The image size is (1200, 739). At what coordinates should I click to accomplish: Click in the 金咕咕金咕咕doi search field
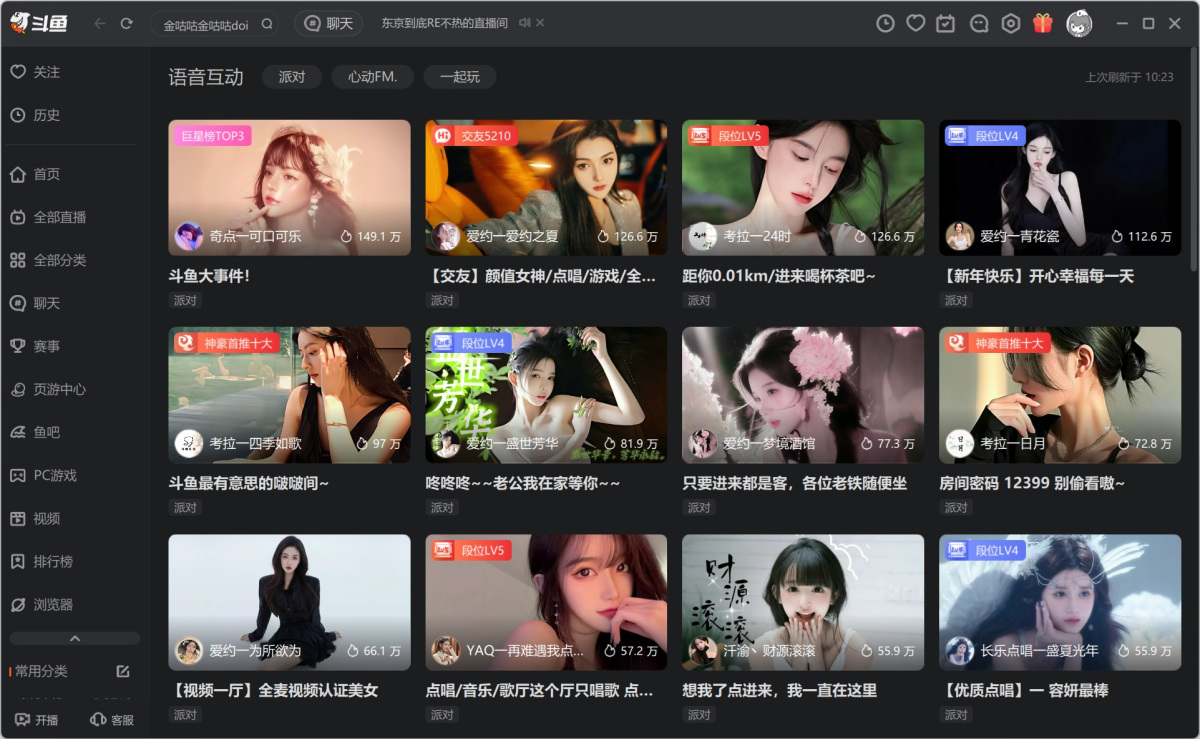(x=205, y=24)
